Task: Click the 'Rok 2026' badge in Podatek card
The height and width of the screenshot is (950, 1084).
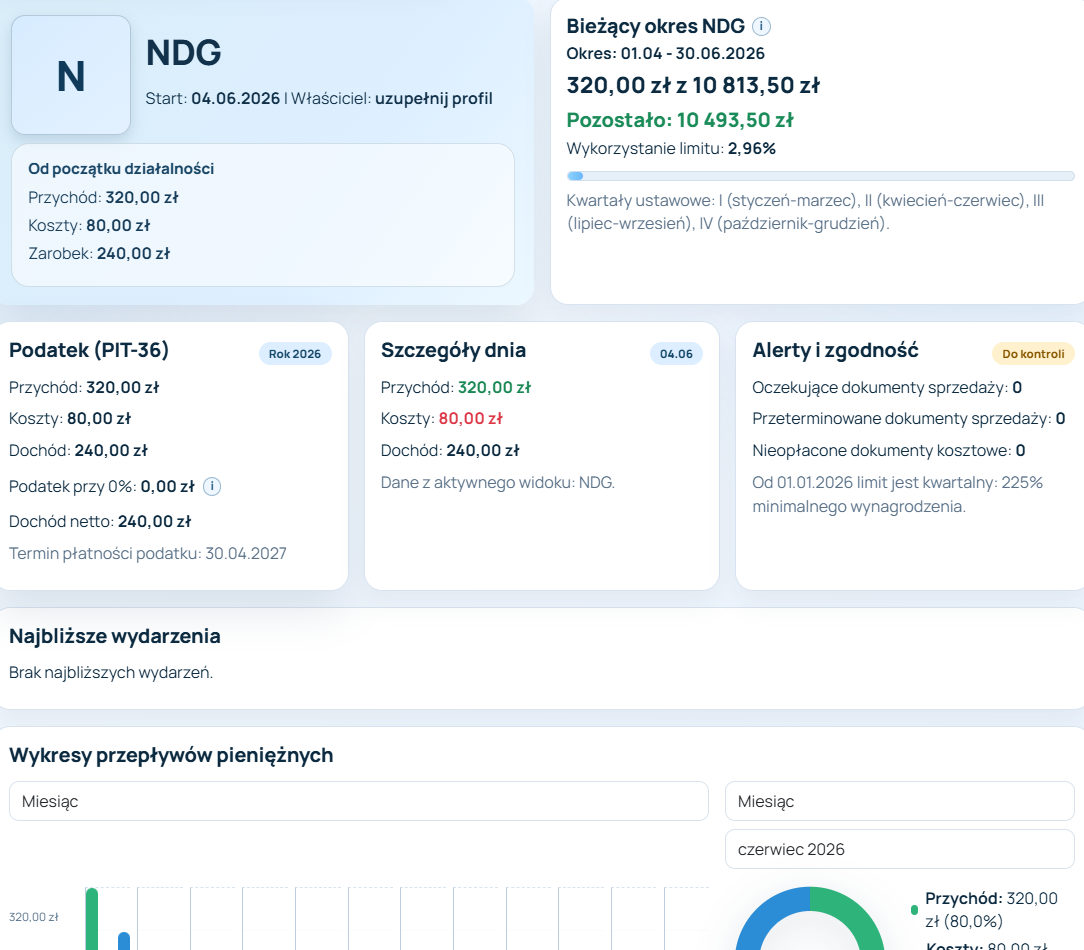Action: (295, 353)
